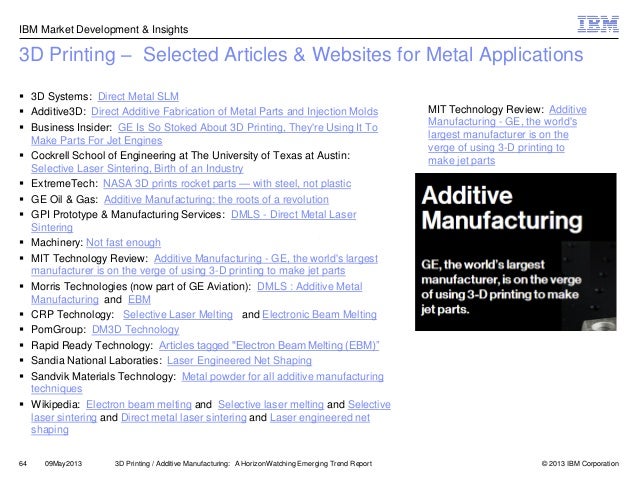Click the 09May2013 date in footer
The height and width of the screenshot is (479, 638).
[63, 464]
